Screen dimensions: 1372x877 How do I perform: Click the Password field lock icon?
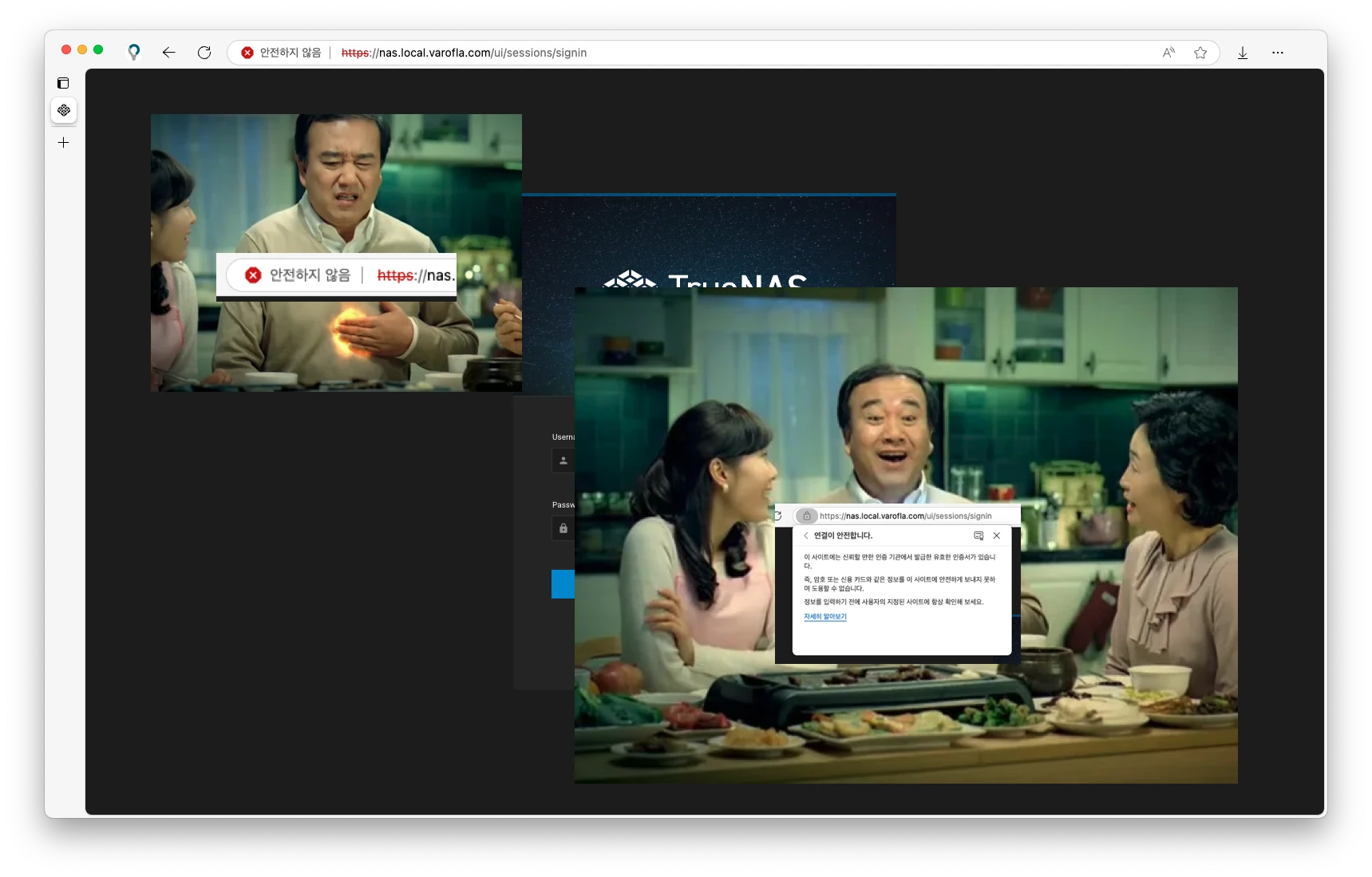point(563,528)
